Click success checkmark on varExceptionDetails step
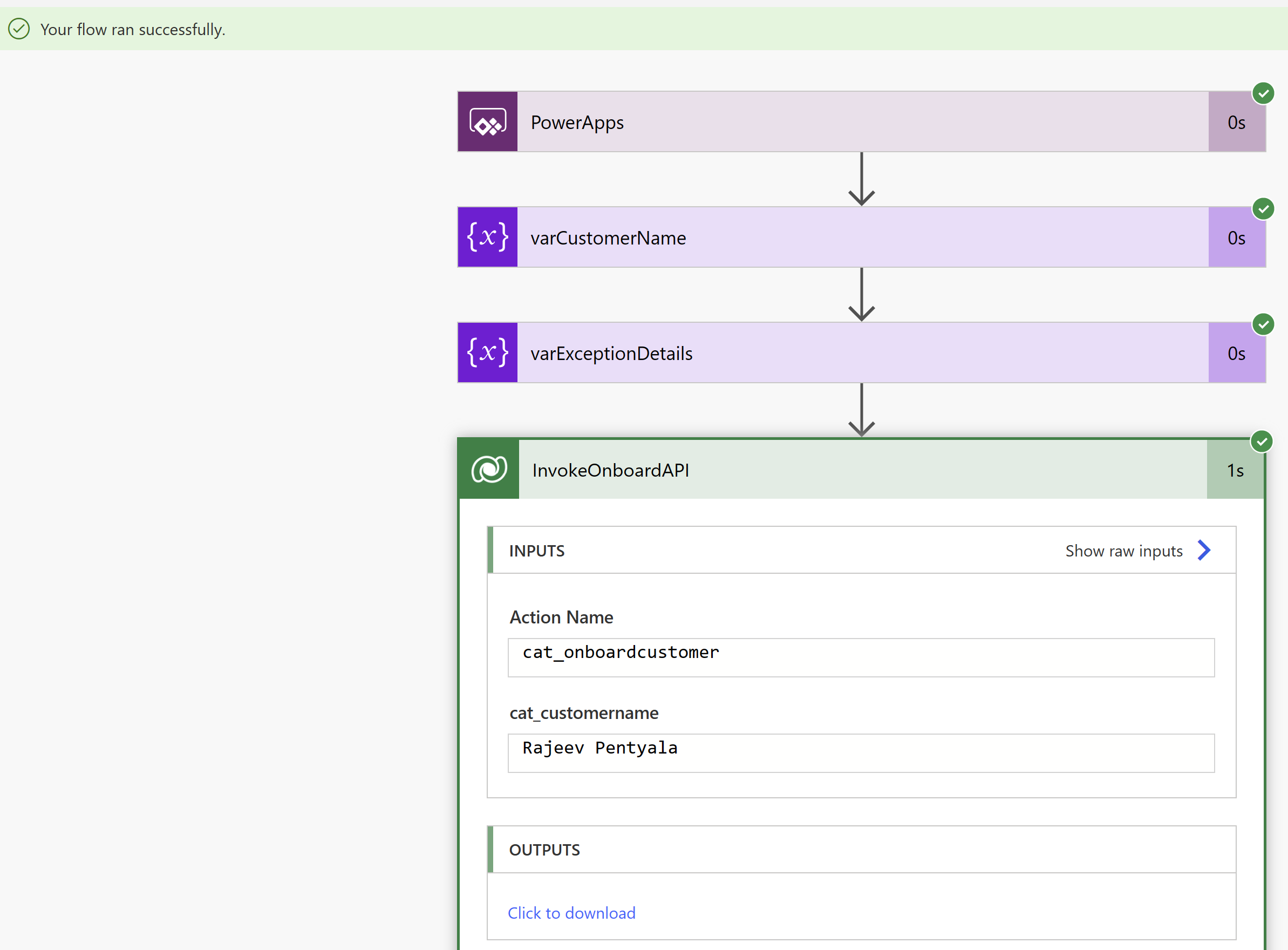The image size is (1288, 950). coord(1263,324)
